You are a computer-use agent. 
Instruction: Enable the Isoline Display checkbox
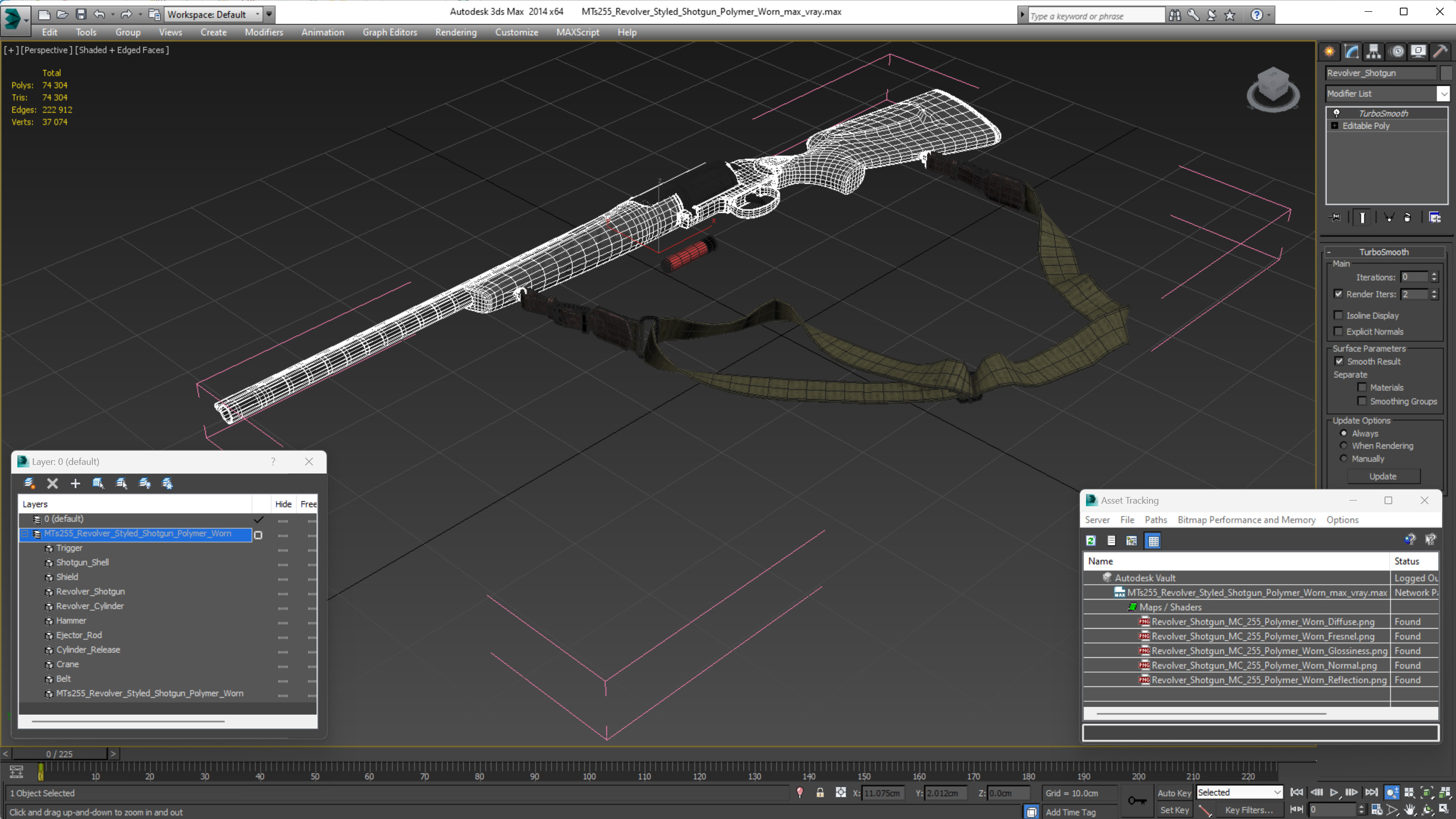coord(1338,315)
